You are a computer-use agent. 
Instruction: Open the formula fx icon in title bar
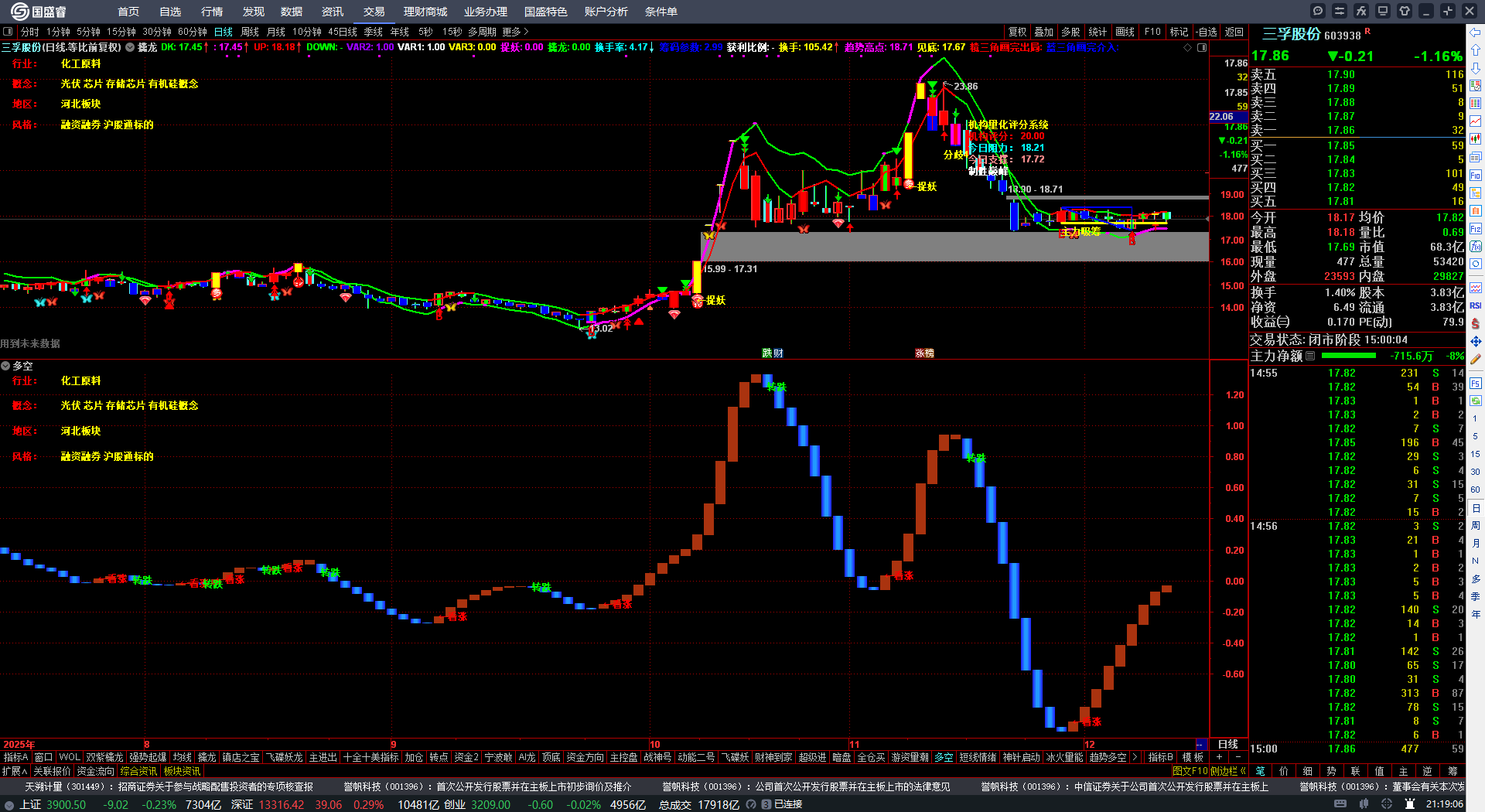pyautogui.click(x=1361, y=11)
